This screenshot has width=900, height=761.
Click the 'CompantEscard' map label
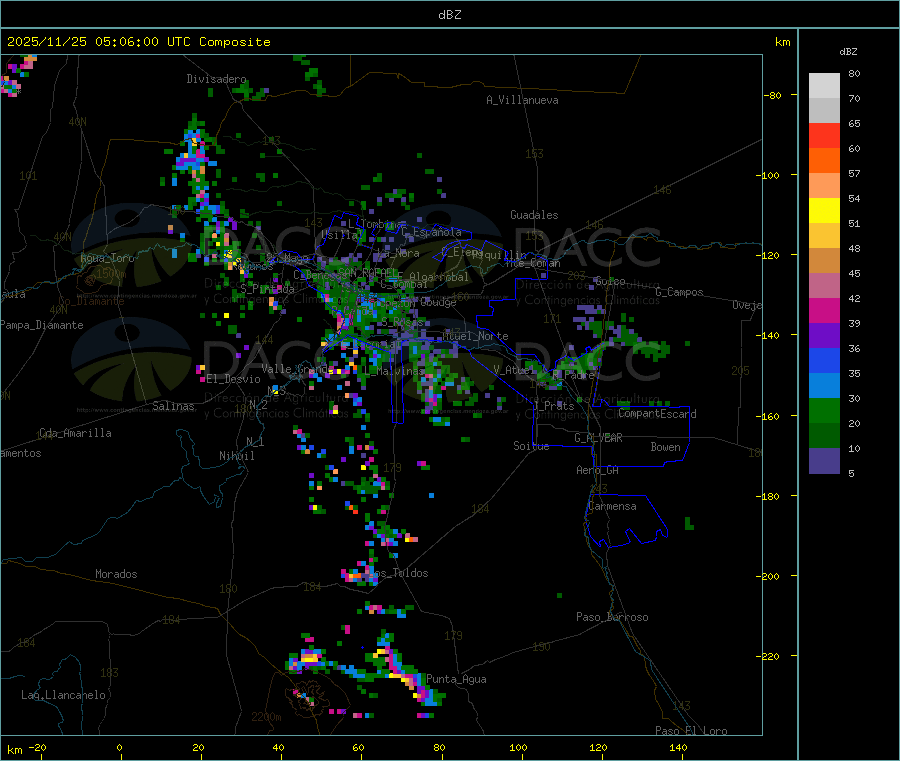click(x=657, y=414)
